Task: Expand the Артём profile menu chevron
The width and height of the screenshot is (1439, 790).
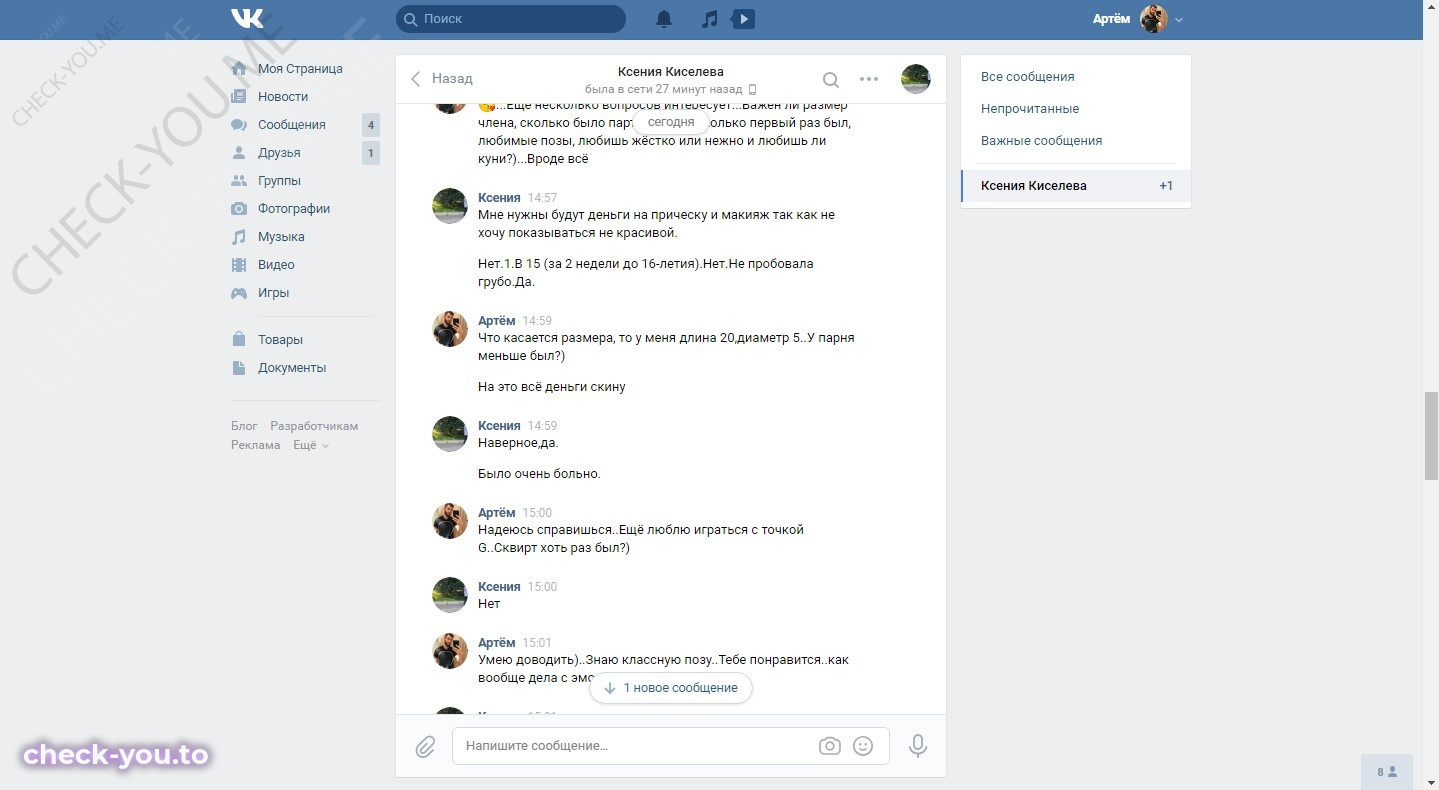Action: [1179, 20]
